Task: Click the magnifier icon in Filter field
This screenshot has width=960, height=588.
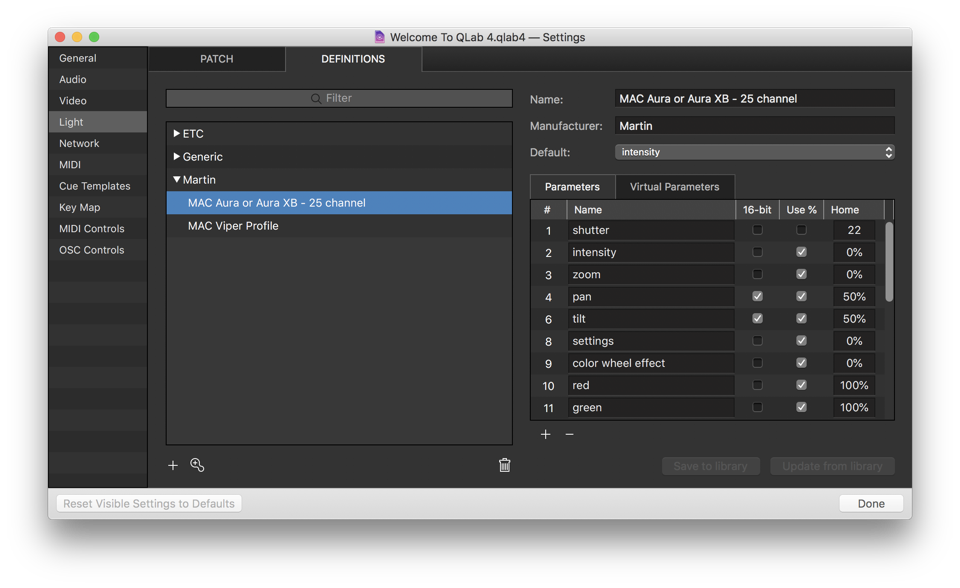Action: tap(316, 98)
